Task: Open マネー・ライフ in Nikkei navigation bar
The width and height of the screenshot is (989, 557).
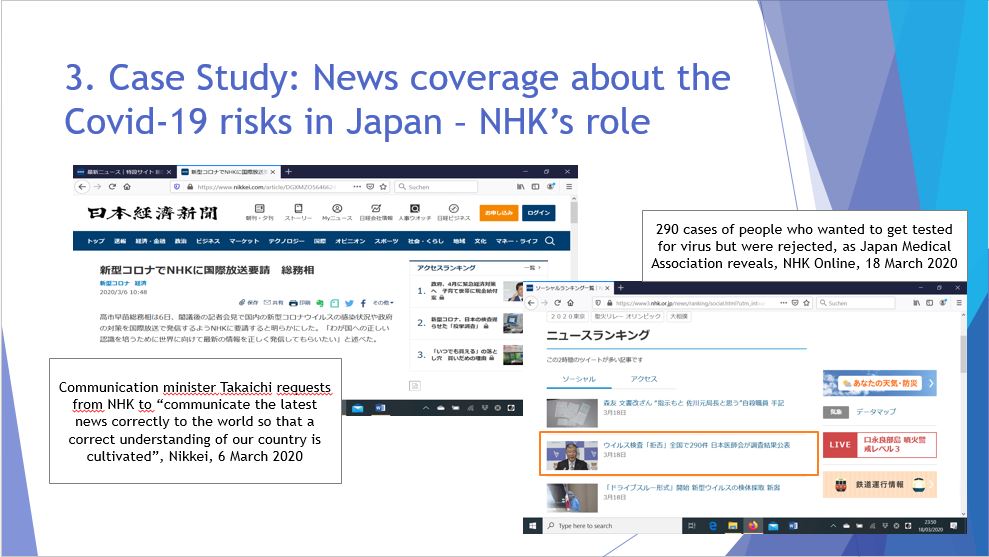Action: pyautogui.click(x=517, y=241)
